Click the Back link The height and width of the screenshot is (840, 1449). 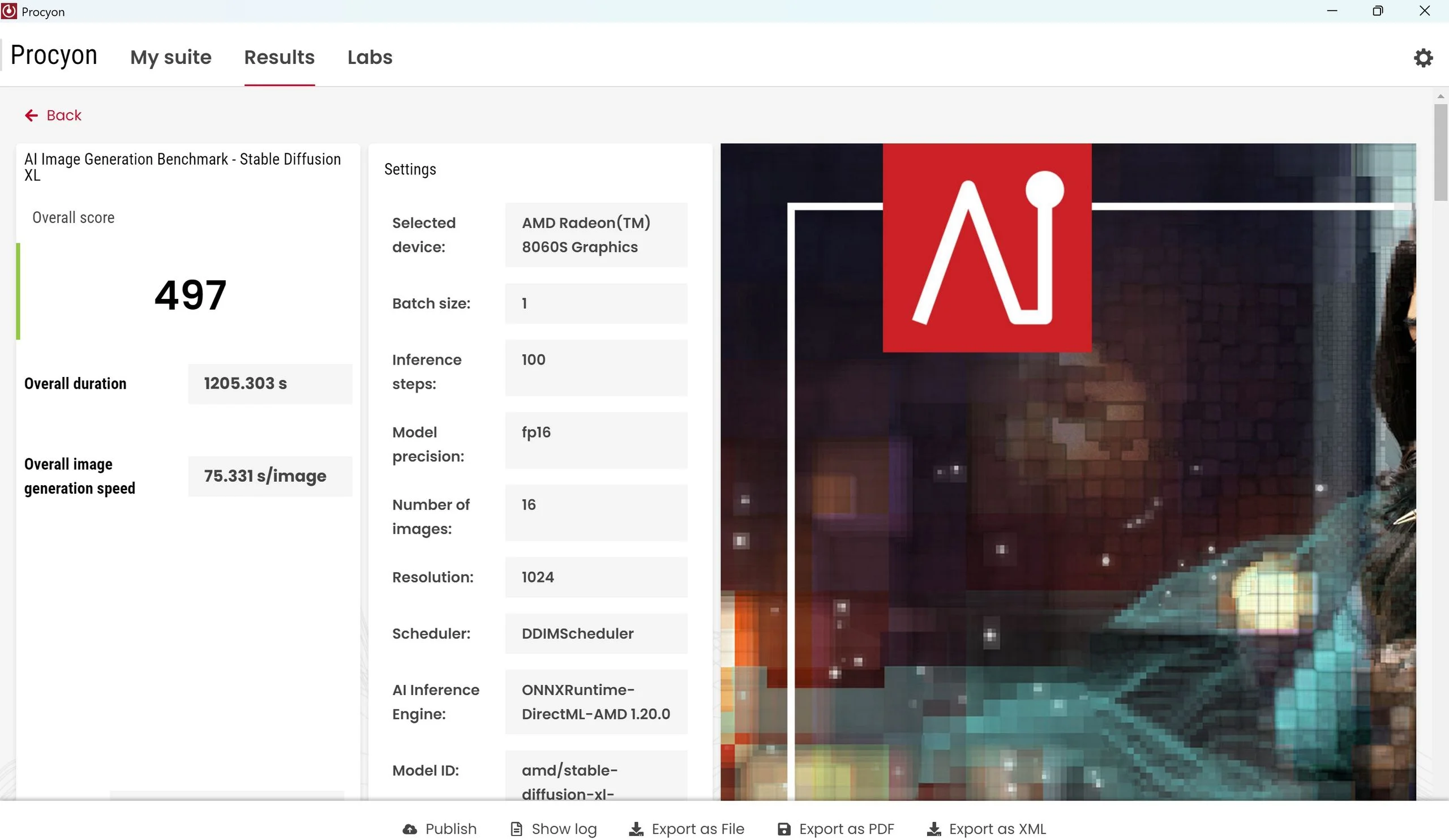click(64, 115)
